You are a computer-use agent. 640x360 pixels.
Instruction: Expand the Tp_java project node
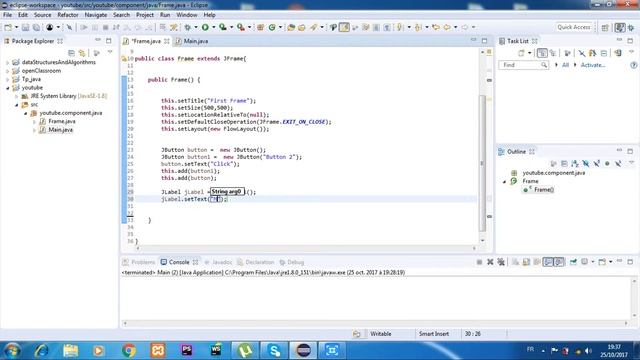click(7, 80)
